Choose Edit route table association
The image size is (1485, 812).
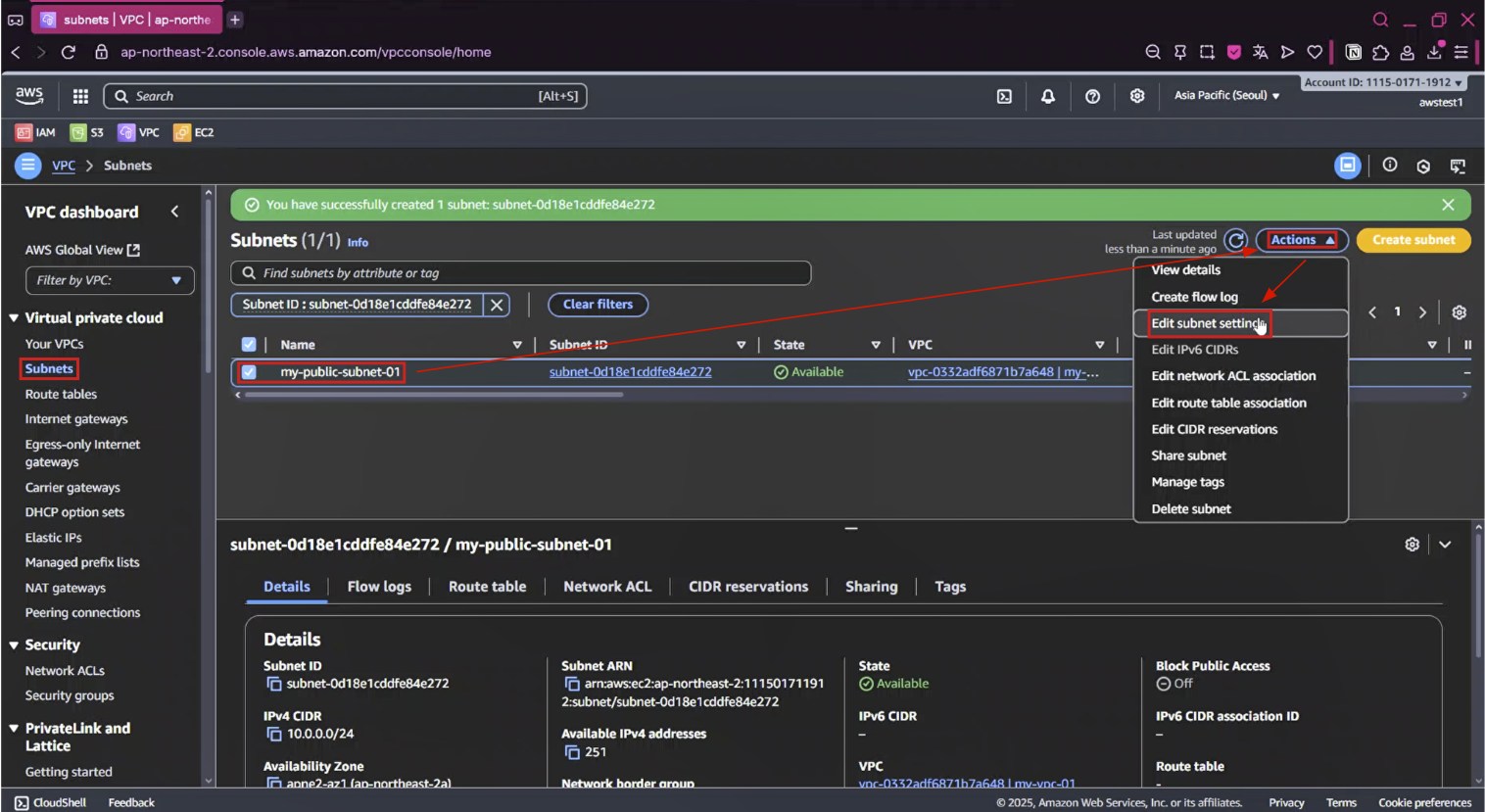pyautogui.click(x=1228, y=403)
